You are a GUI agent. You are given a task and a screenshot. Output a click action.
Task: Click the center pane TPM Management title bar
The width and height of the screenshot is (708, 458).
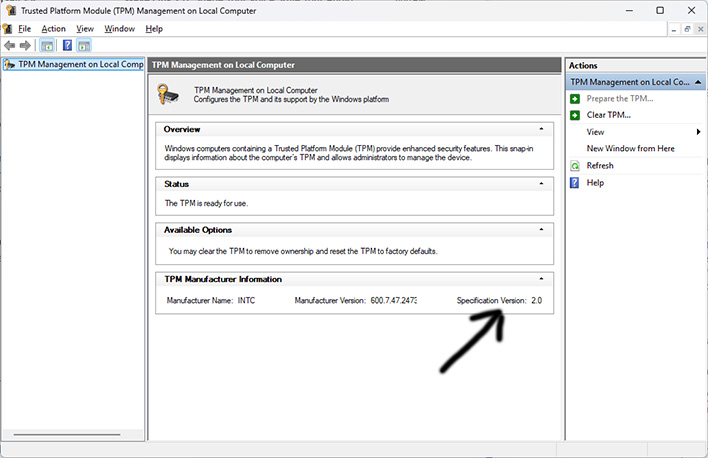click(x=355, y=65)
